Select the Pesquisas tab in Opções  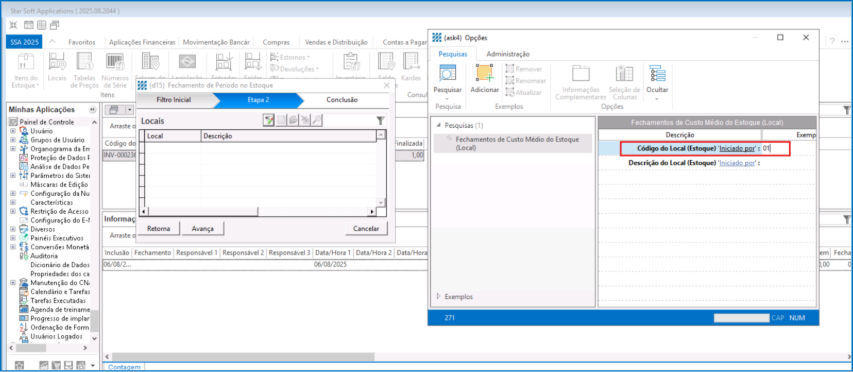pyautogui.click(x=453, y=54)
